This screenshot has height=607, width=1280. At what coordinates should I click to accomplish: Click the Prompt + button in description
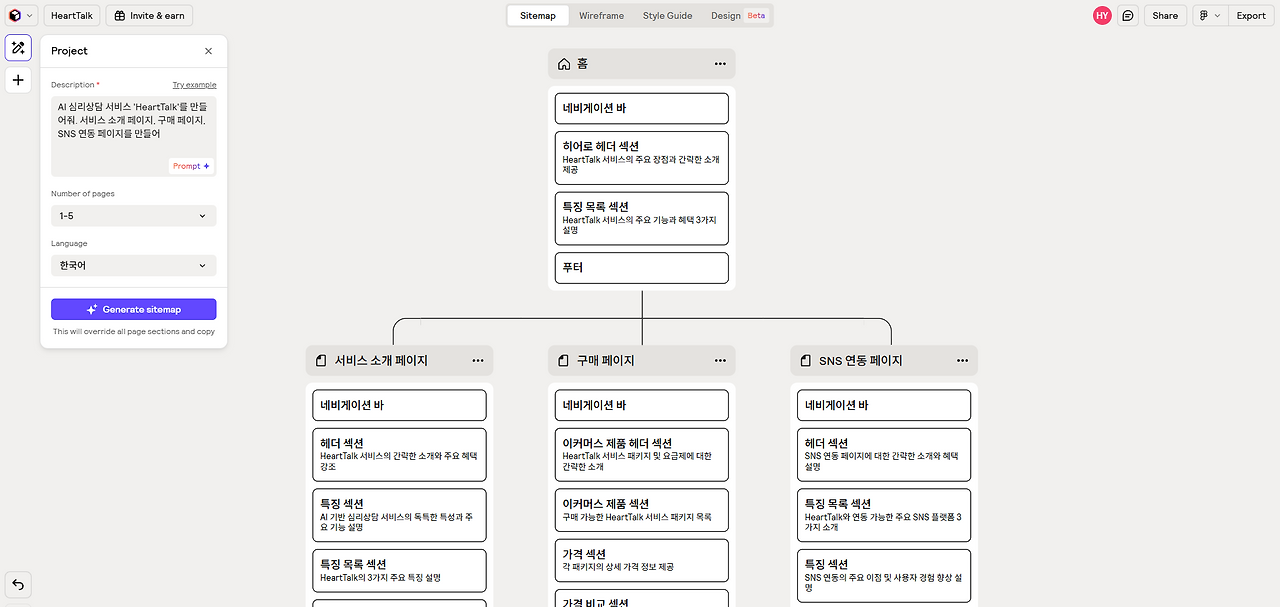tap(191, 166)
